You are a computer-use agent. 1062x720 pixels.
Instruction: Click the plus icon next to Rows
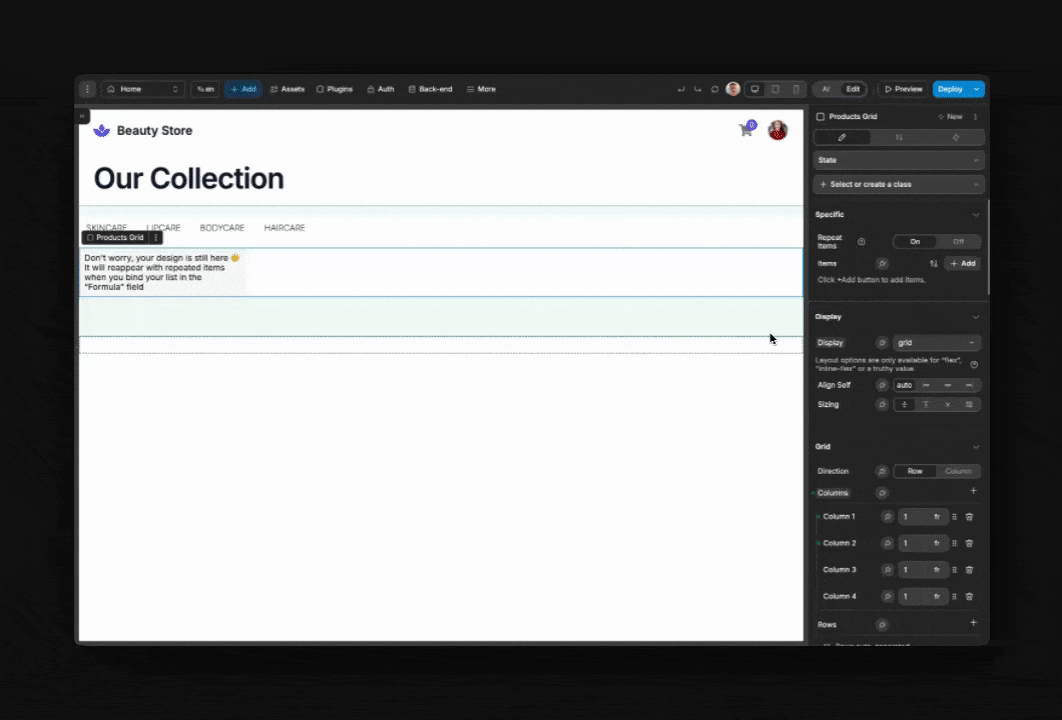tap(973, 624)
